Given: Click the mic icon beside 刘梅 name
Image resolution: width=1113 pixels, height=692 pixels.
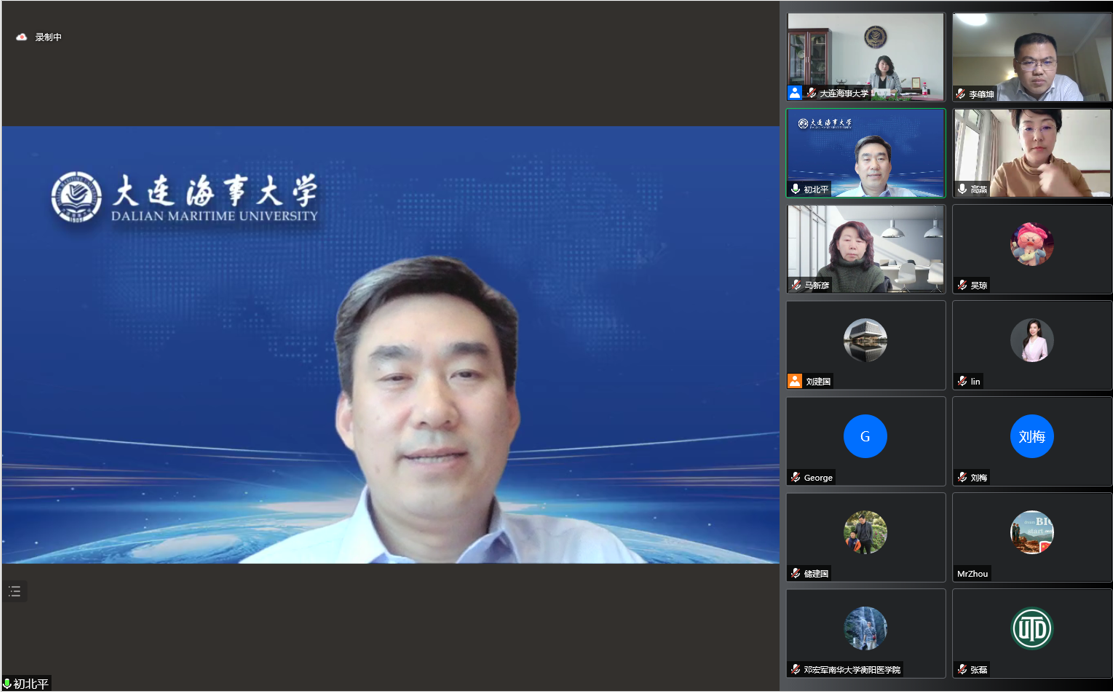Looking at the screenshot, I should 962,477.
